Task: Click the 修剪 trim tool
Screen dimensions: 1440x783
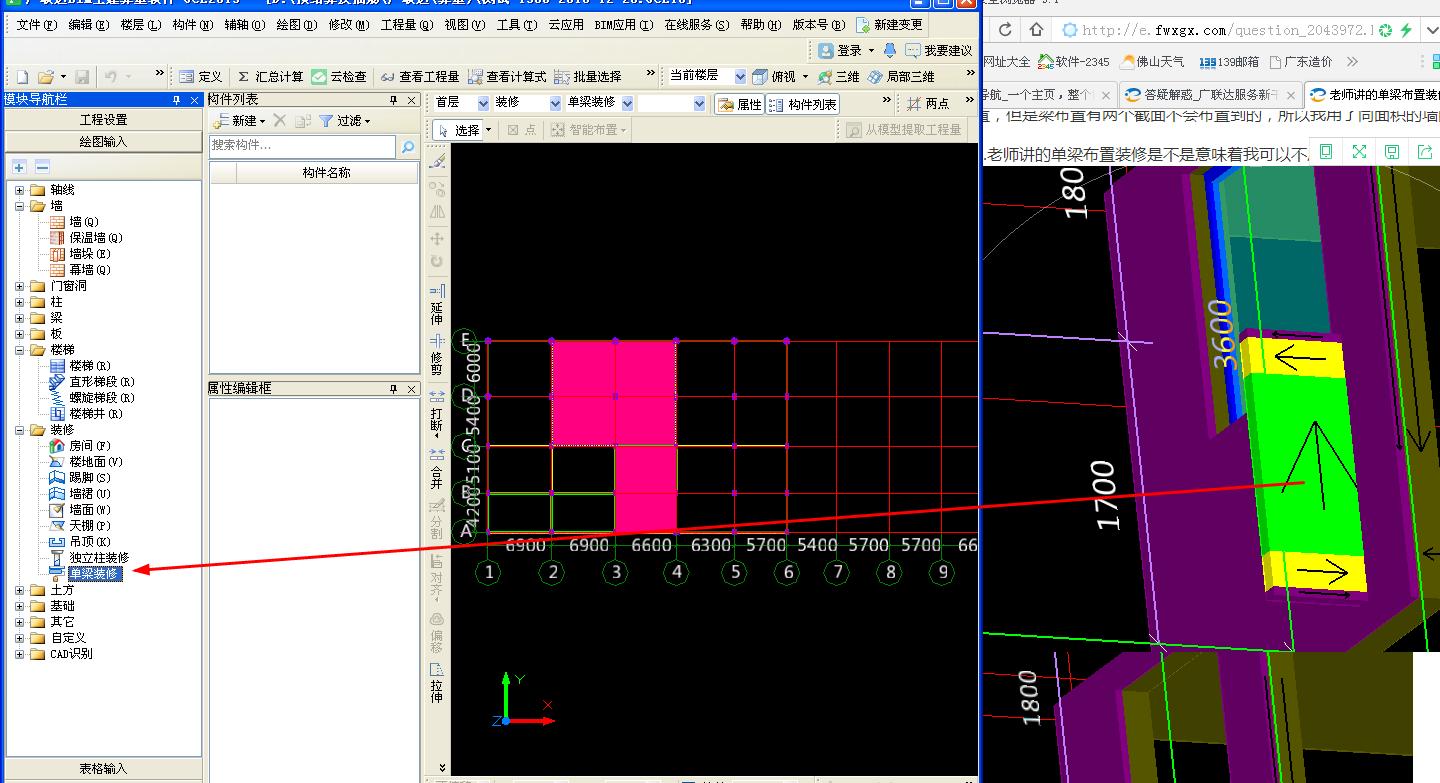Action: click(437, 354)
